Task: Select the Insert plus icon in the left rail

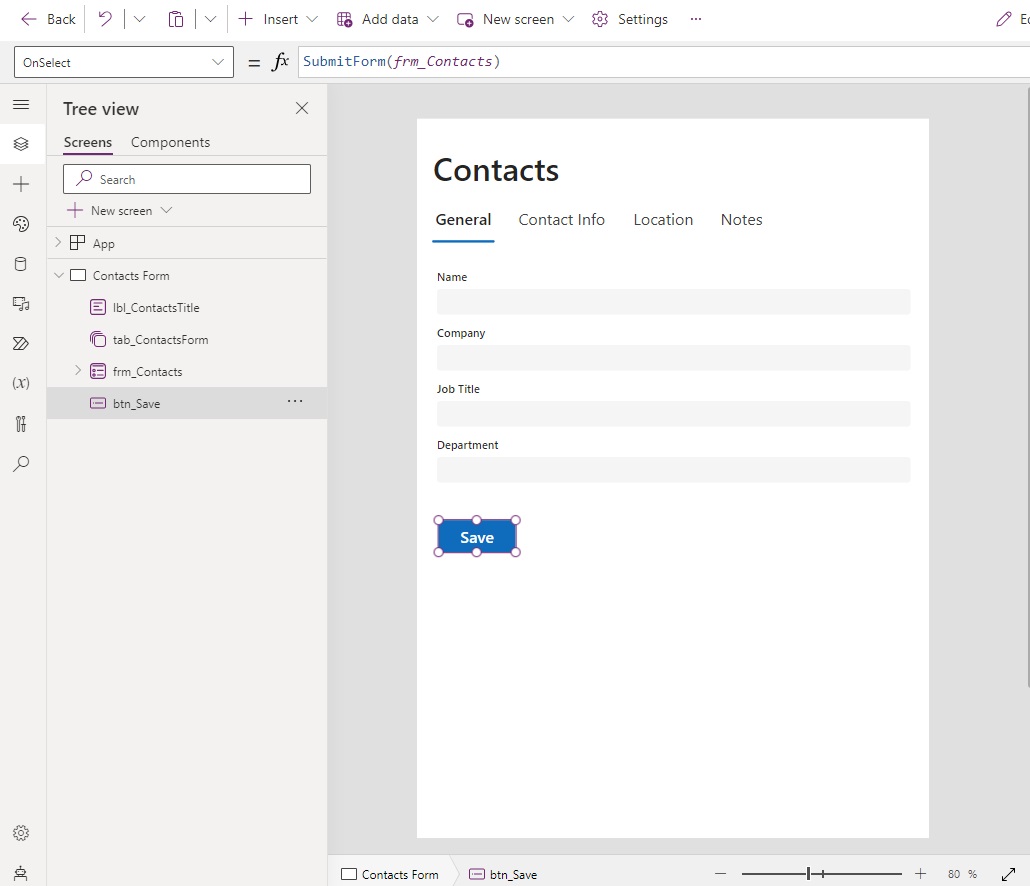Action: pyautogui.click(x=21, y=184)
